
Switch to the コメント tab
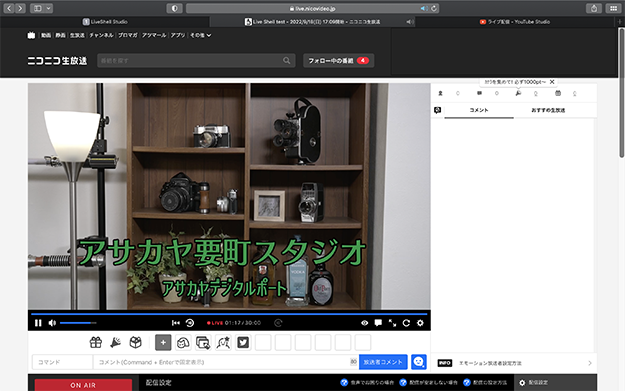click(479, 110)
